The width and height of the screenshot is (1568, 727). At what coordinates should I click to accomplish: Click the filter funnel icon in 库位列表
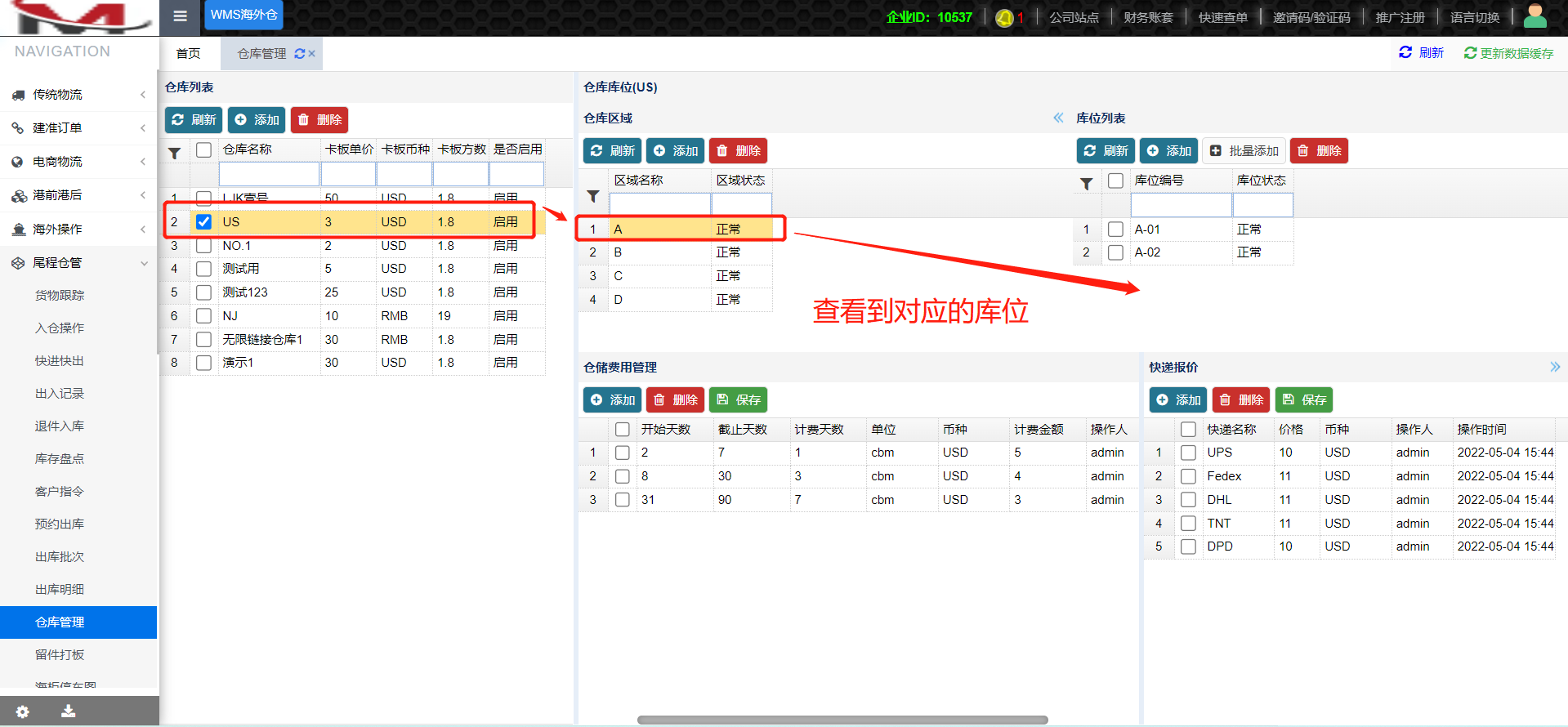[x=1086, y=184]
